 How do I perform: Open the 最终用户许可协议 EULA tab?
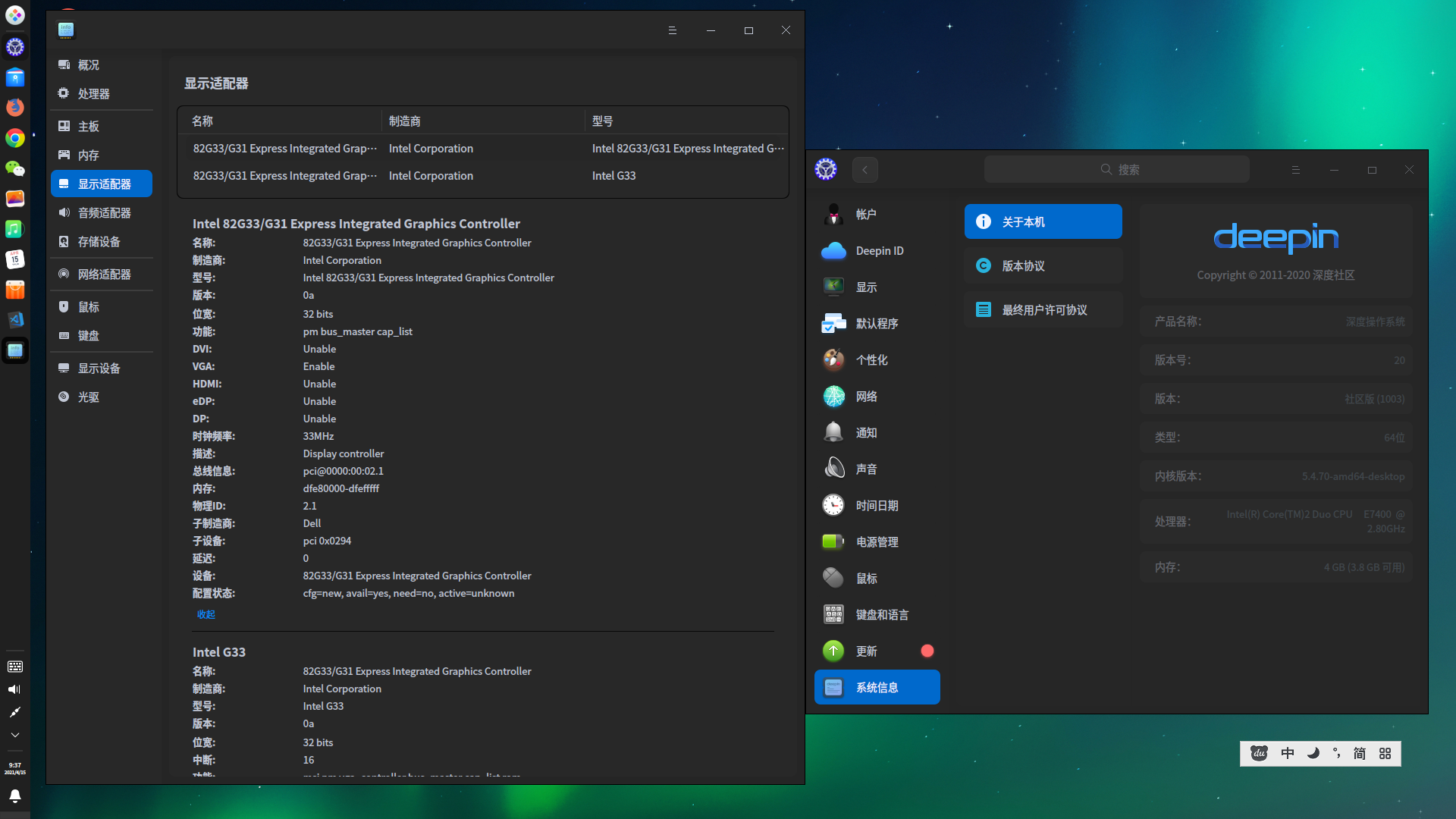pos(1043,310)
